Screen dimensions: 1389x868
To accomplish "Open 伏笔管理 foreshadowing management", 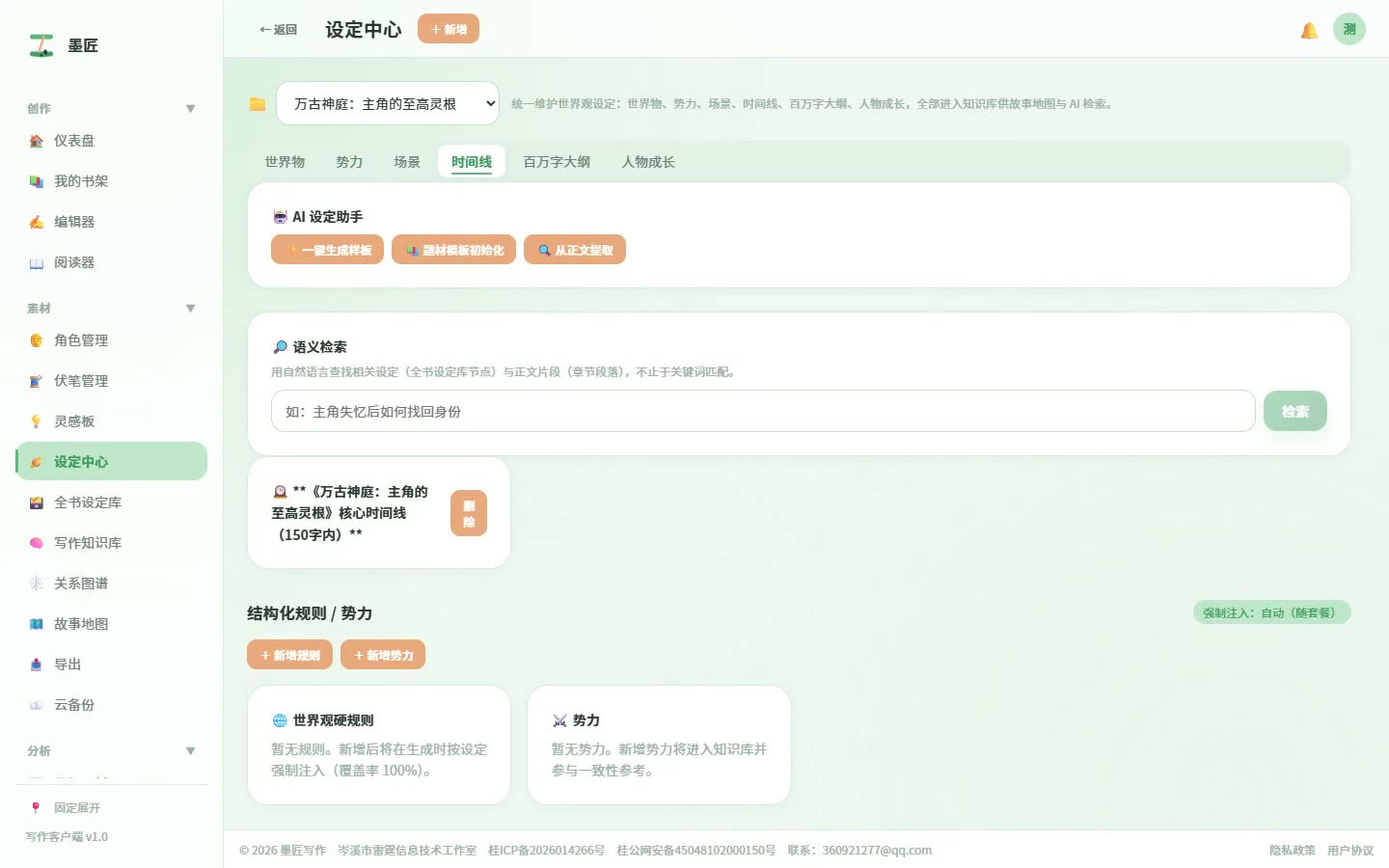I will tap(112, 381).
